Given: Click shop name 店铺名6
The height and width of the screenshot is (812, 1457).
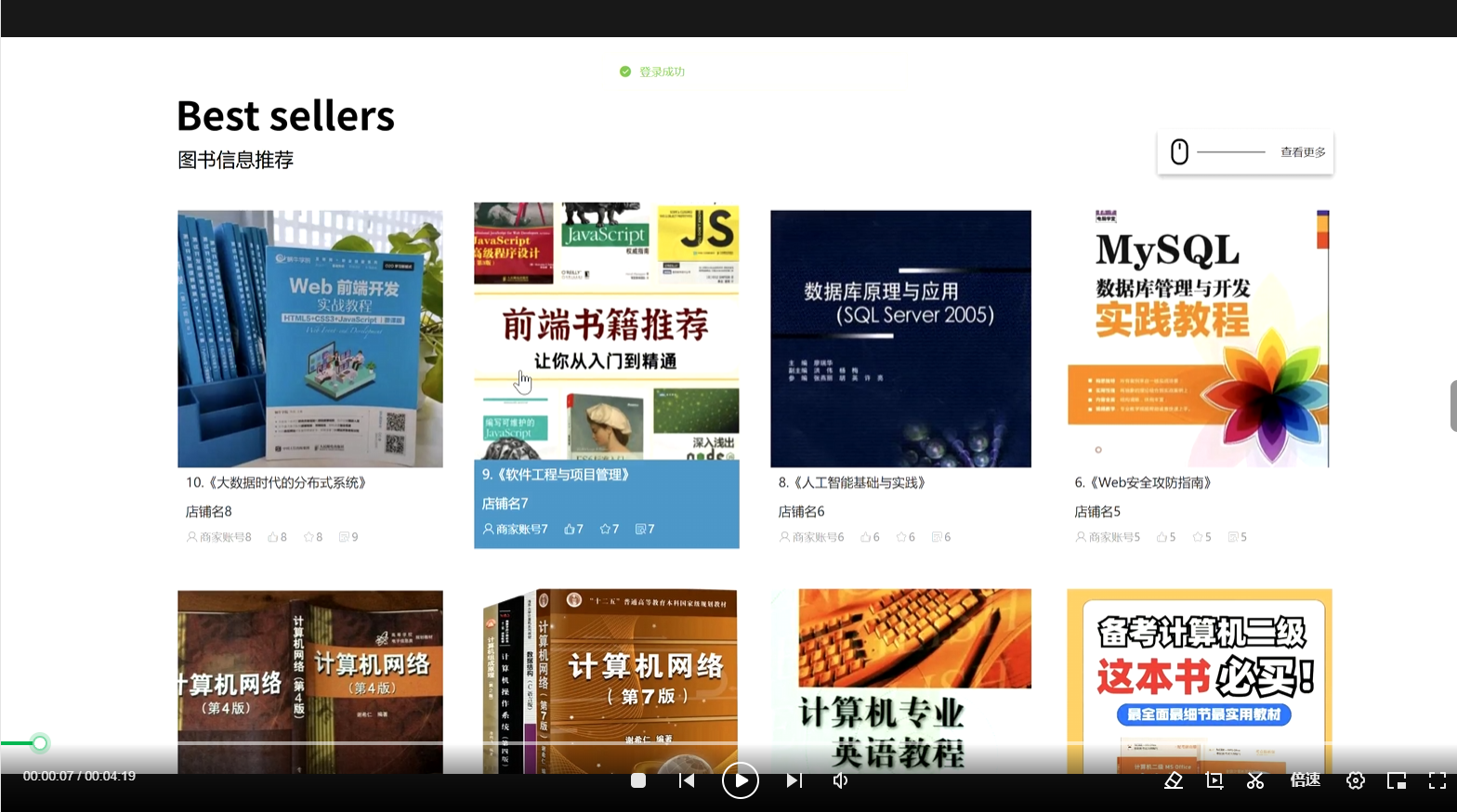Looking at the screenshot, I should 801,511.
